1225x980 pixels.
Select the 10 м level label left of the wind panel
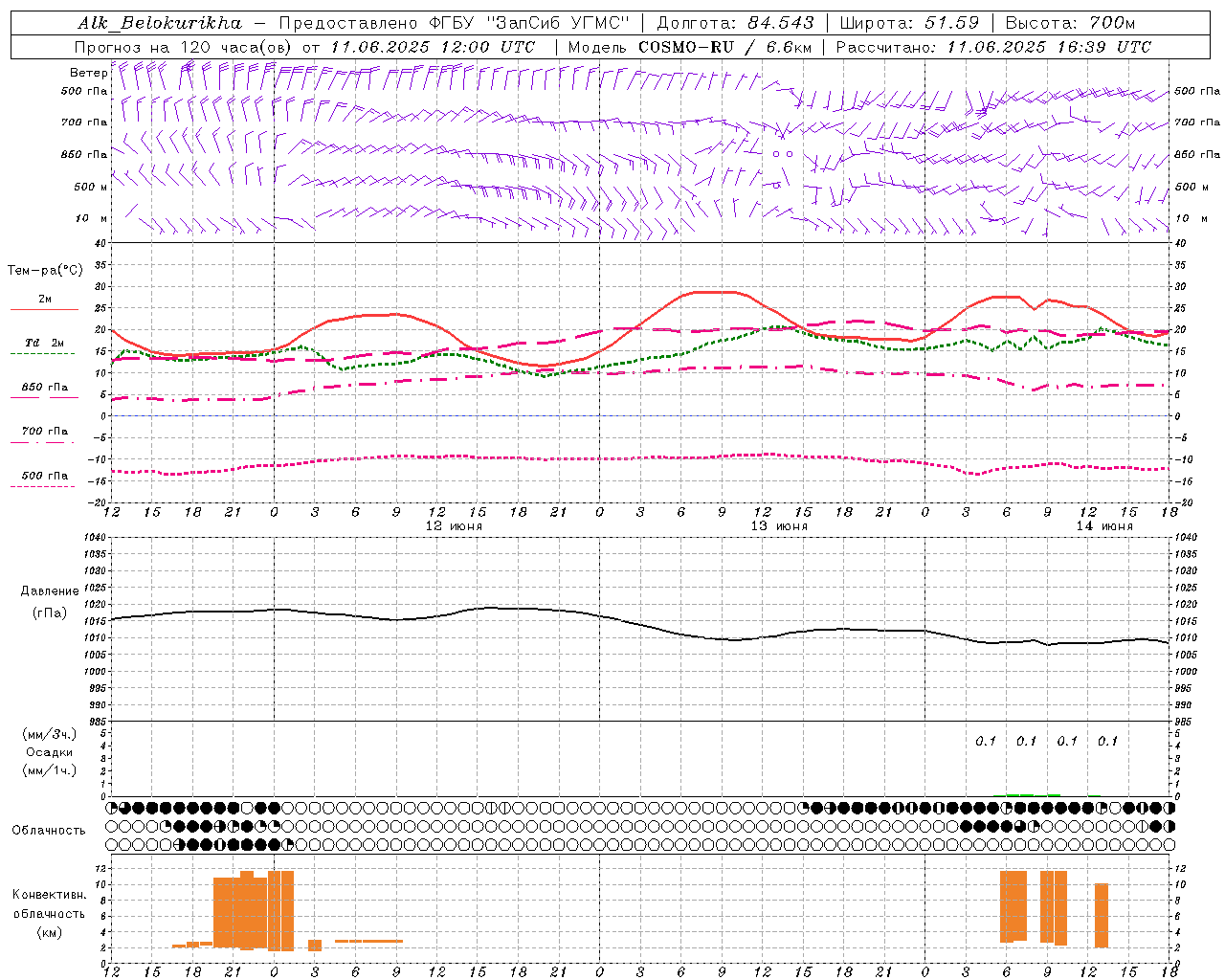point(92,219)
